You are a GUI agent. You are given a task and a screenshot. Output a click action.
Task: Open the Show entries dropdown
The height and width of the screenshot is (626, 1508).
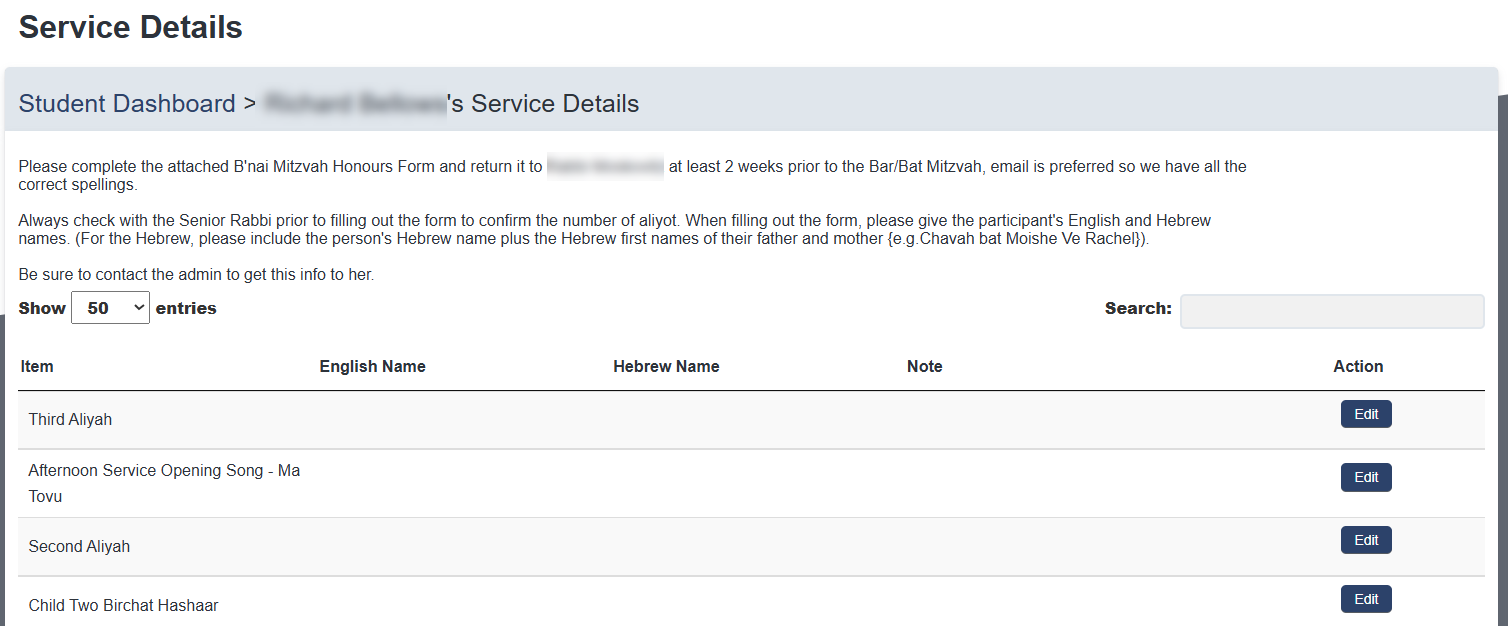[x=110, y=307]
